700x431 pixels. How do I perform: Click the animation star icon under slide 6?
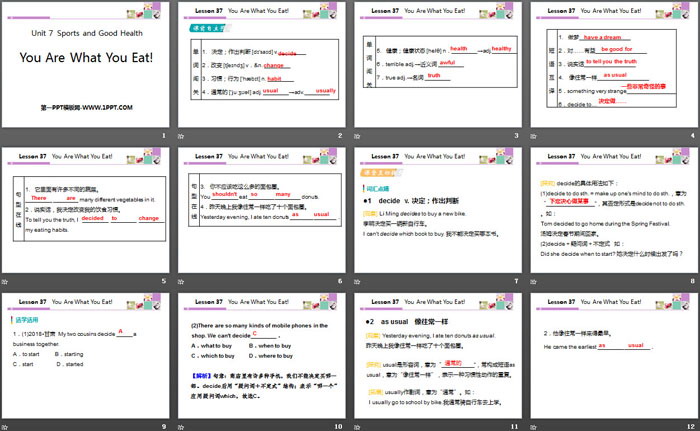181,281
